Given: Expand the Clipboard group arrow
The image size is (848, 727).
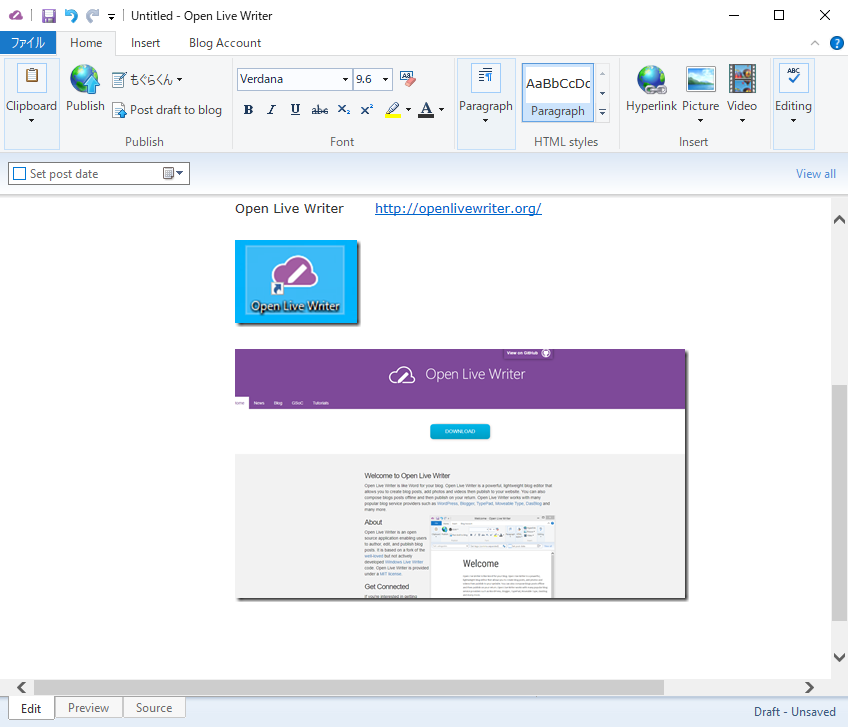Looking at the screenshot, I should (x=31, y=120).
